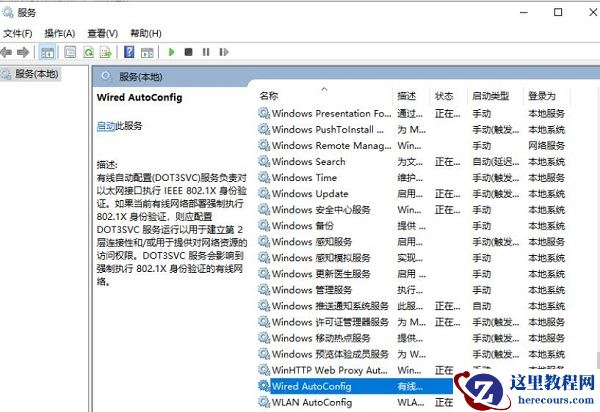This screenshot has width=600, height=412.
Task: Open the 操作(A) menu
Action: (x=59, y=34)
